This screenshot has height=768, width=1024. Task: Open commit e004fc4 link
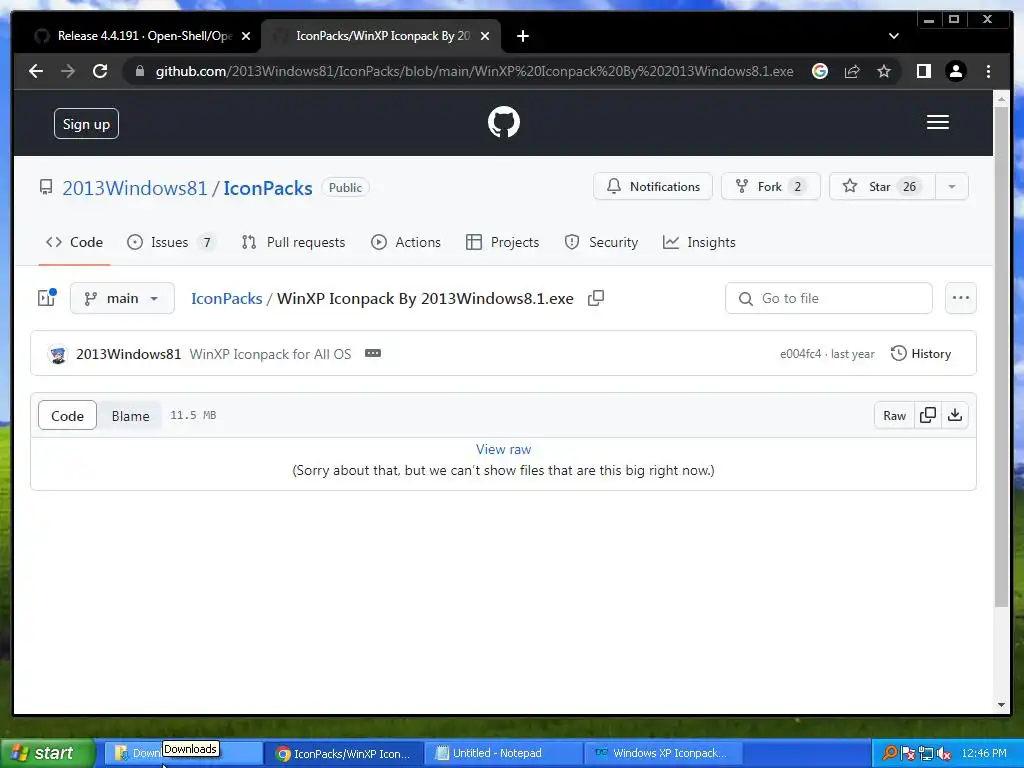click(800, 354)
